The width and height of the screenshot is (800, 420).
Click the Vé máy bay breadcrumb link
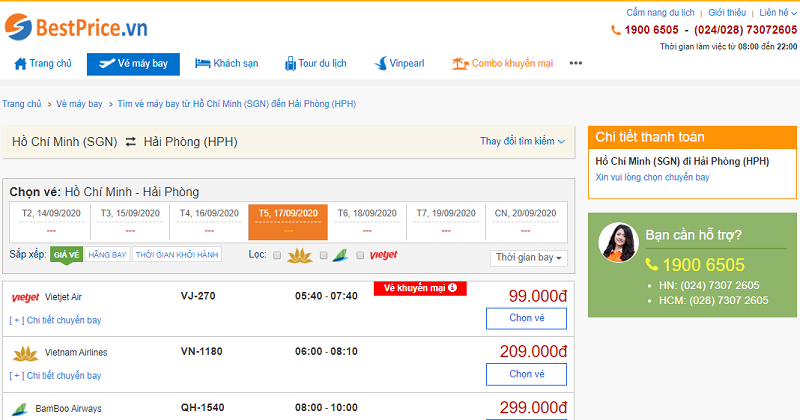79,104
